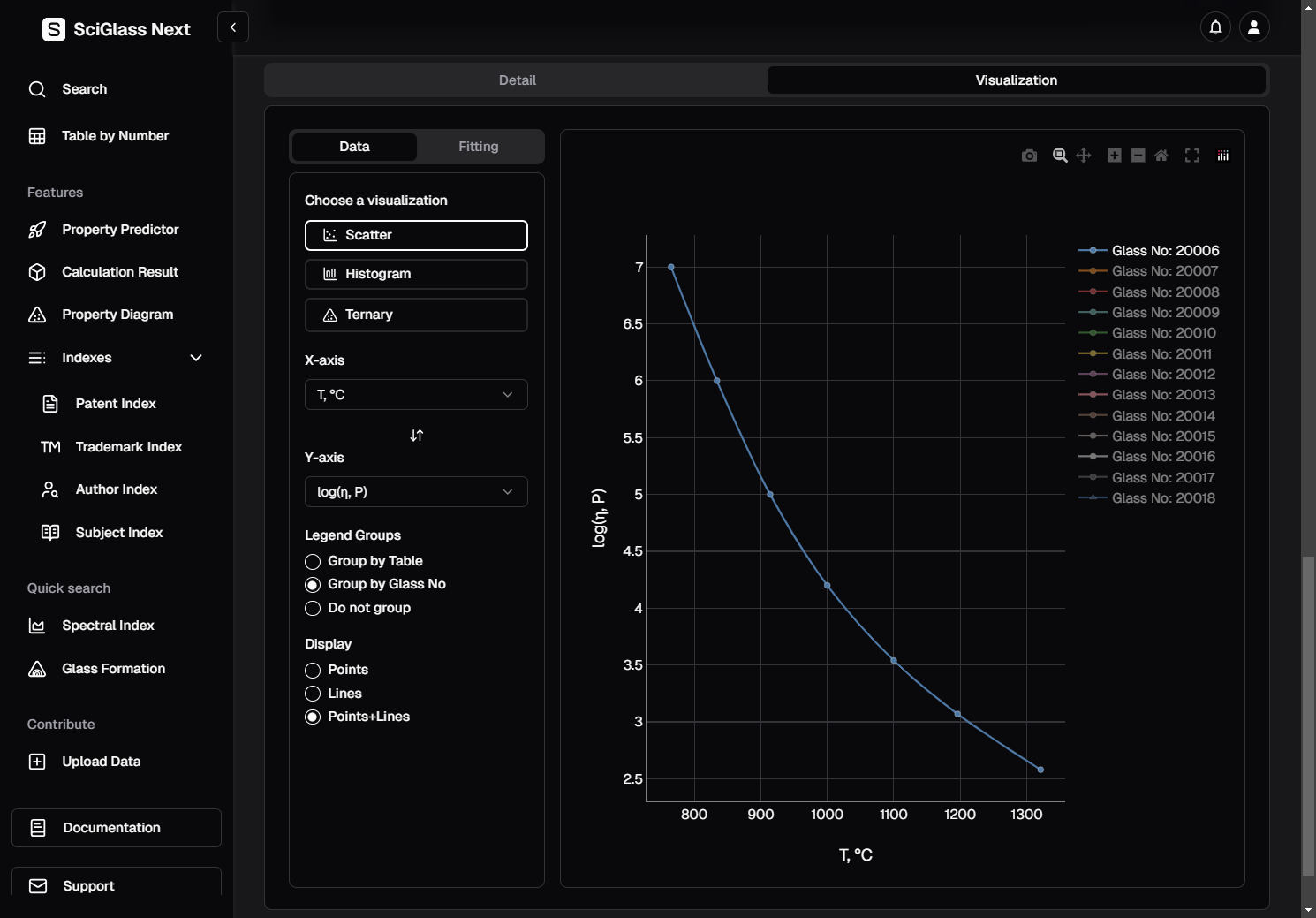
Task: Select the Histogram visualization button
Action: click(x=416, y=274)
